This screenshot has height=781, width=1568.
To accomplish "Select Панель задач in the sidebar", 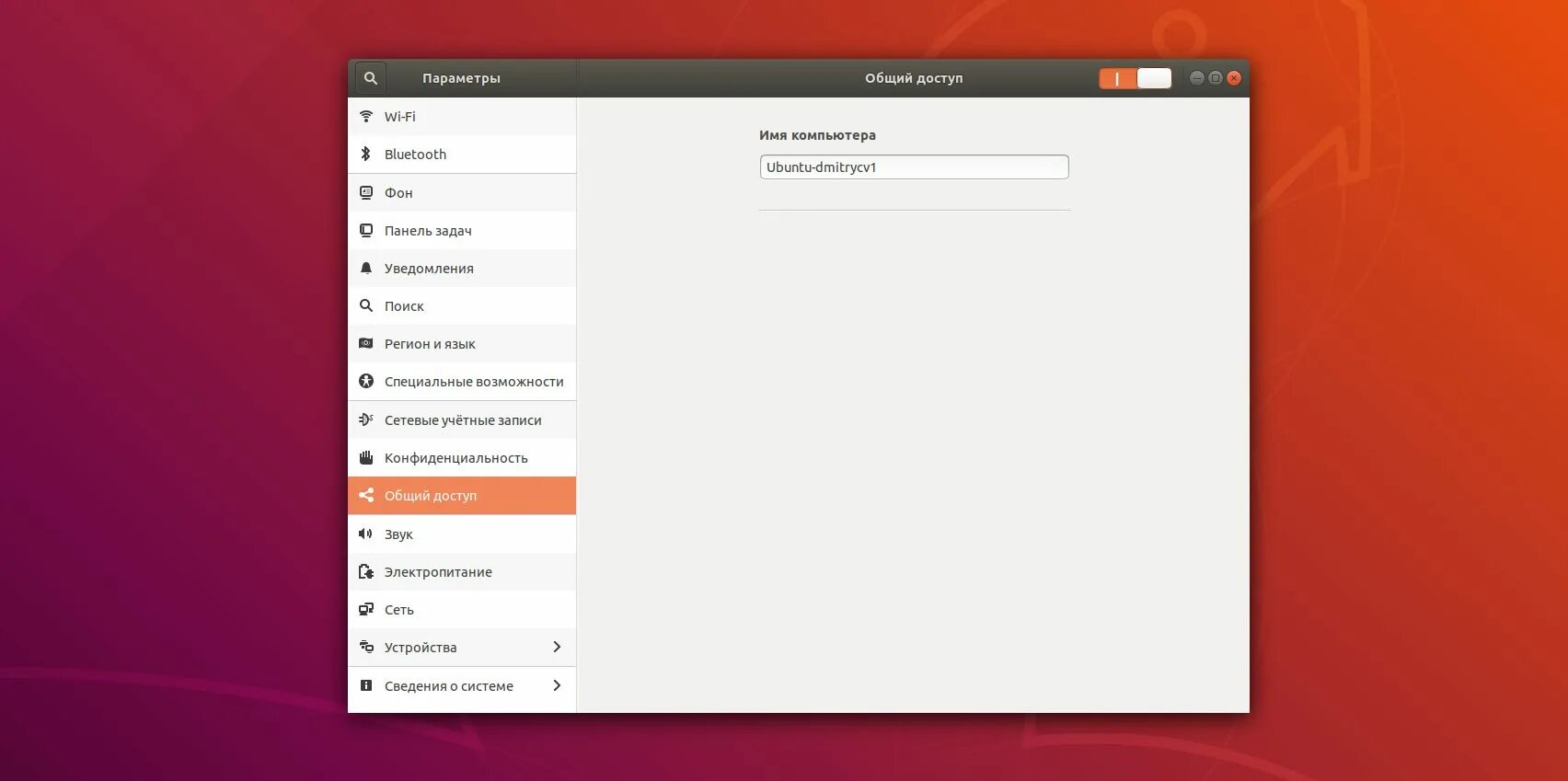I will coord(462,231).
